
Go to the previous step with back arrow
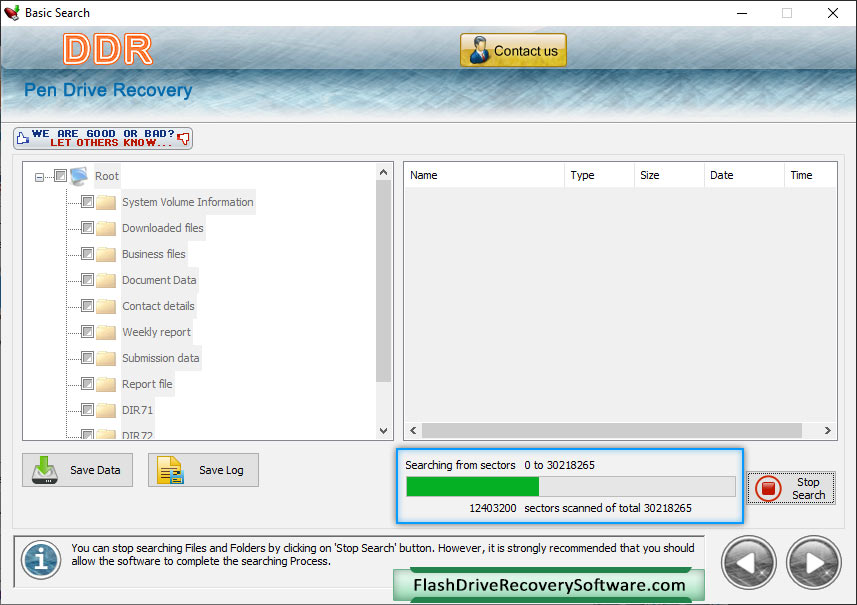click(x=748, y=563)
